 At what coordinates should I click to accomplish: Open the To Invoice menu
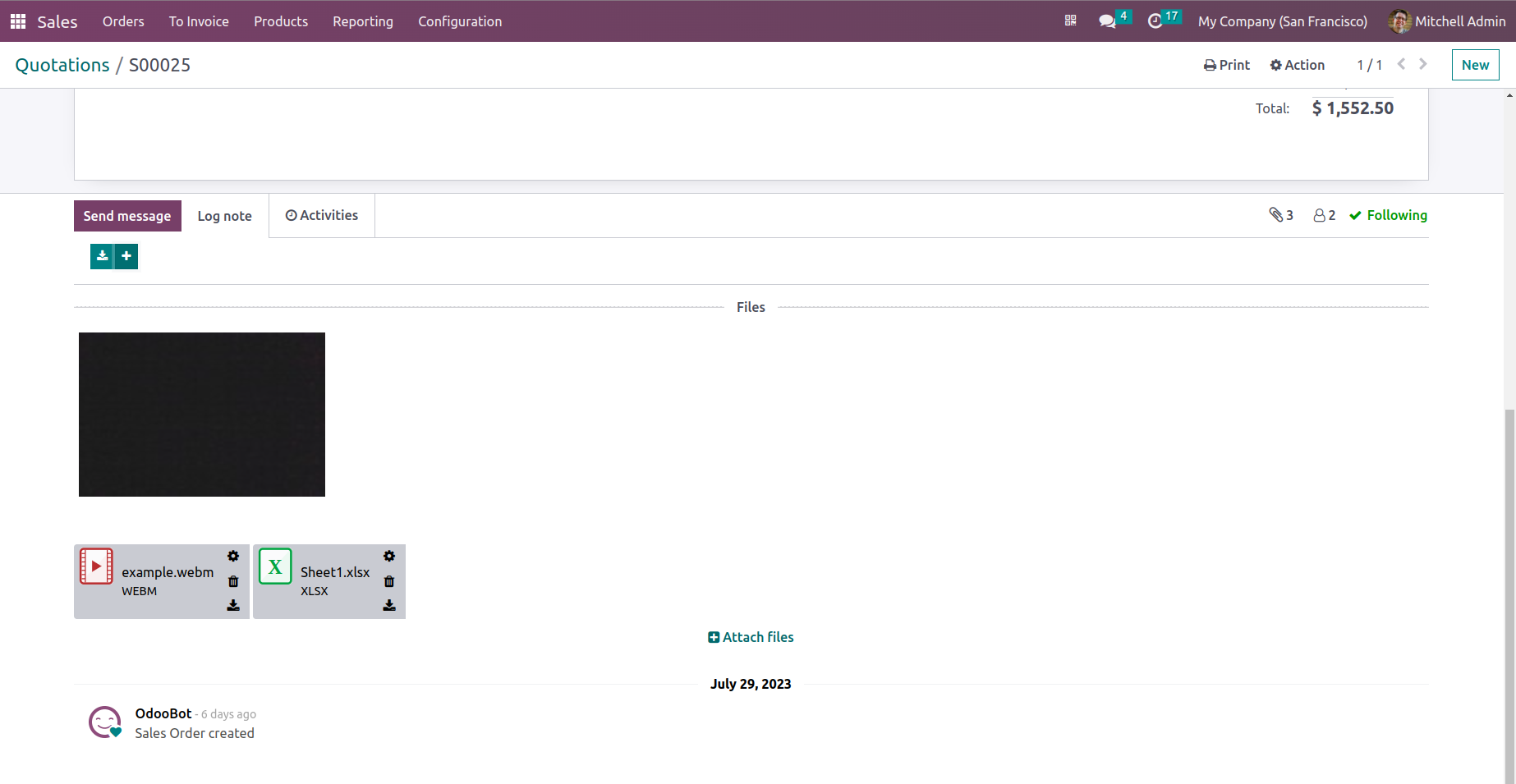199,21
